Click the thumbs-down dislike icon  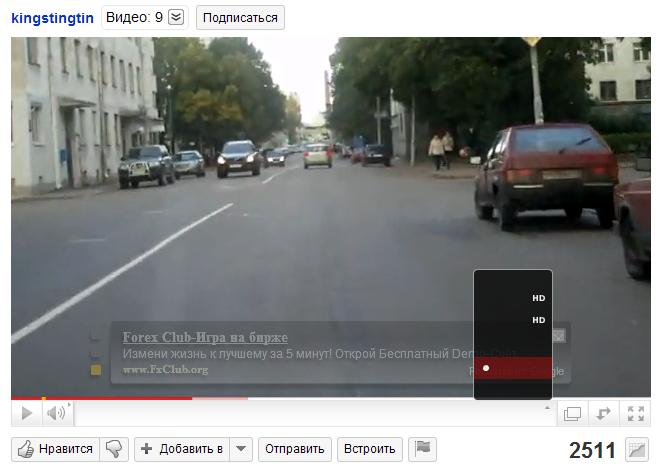click(116, 449)
